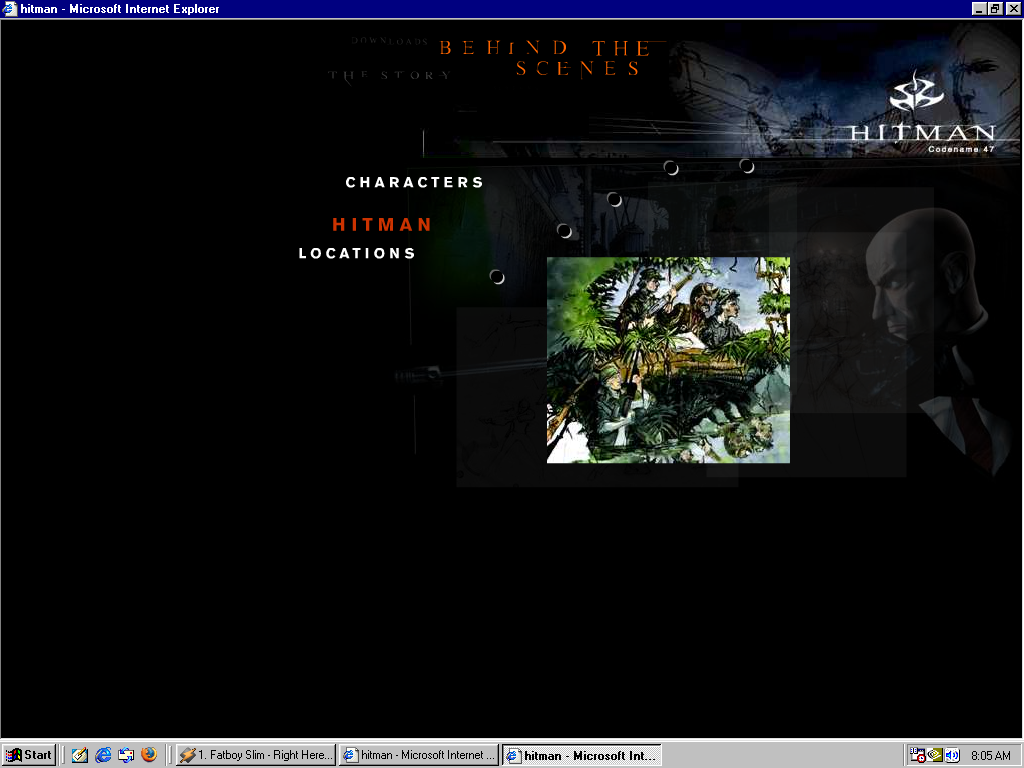The height and width of the screenshot is (768, 1024).
Task: Open the Windows Start menu
Action: (x=29, y=755)
